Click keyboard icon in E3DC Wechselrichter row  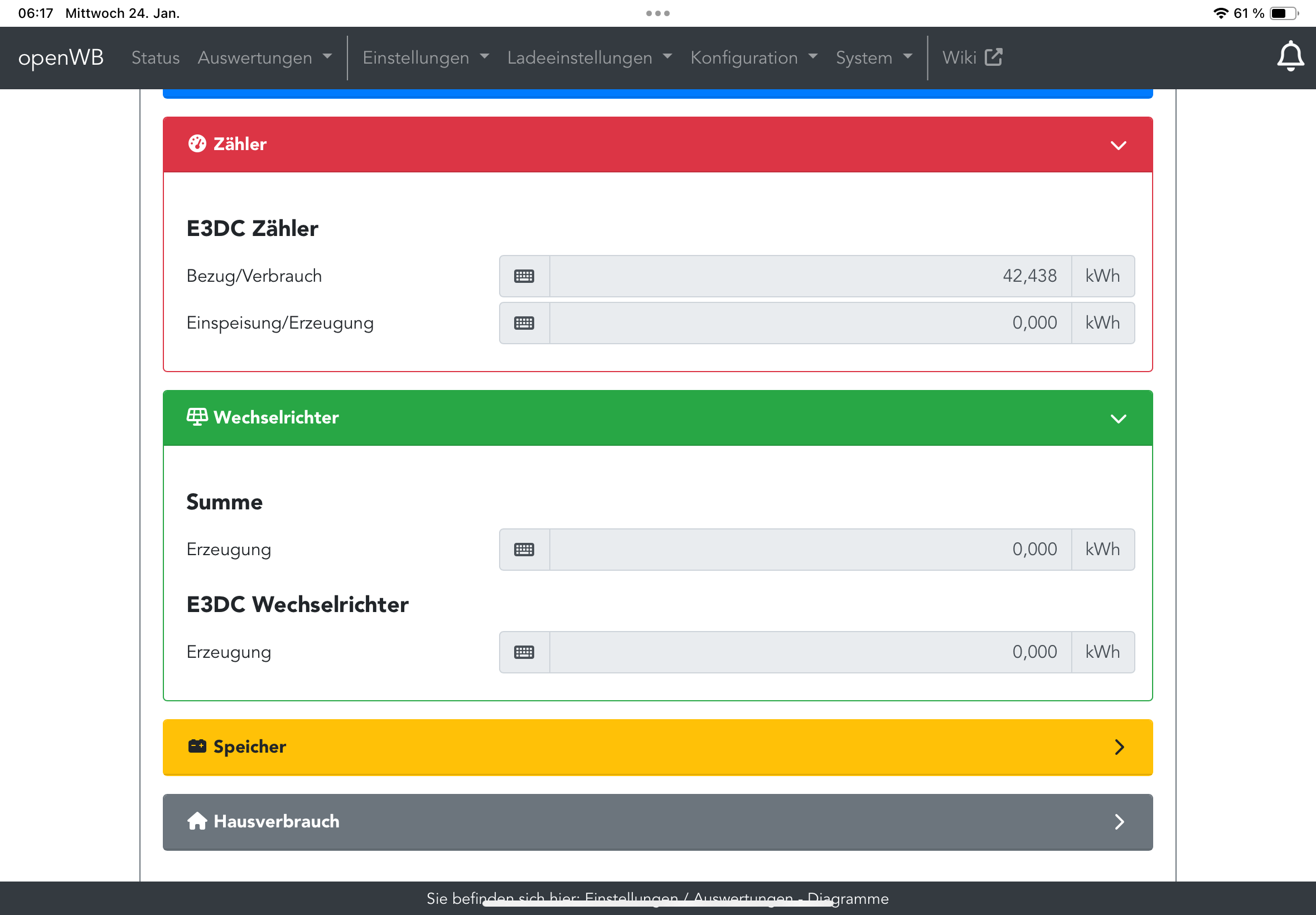[x=524, y=652]
